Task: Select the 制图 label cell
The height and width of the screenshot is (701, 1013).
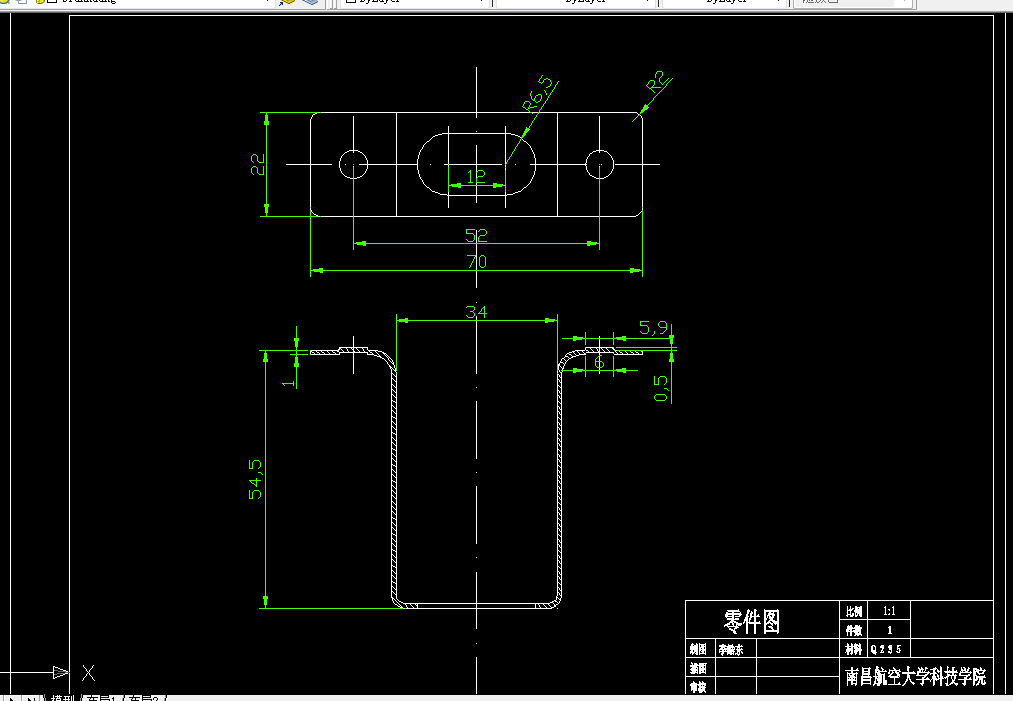Action: (698, 649)
